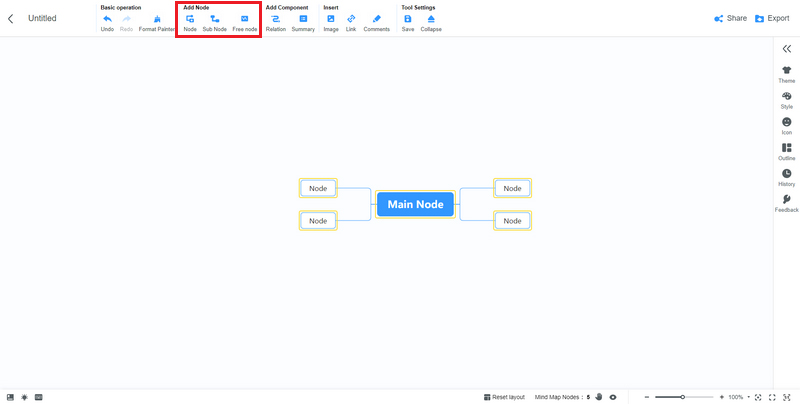Click the Untitled document title
Screen dimensions: 800x404
(x=42, y=18)
